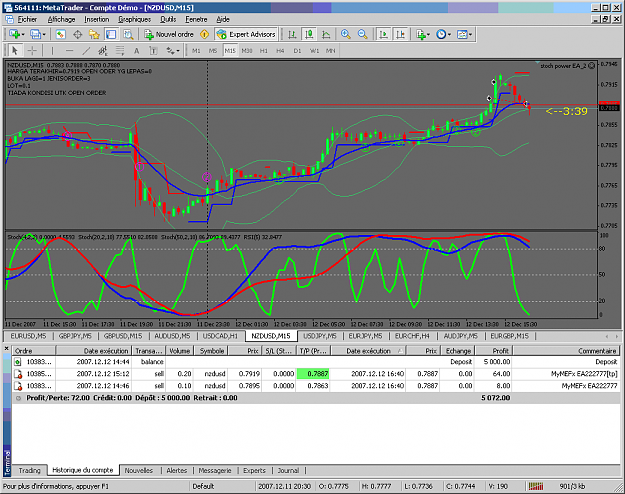Switch timeframe to M1
This screenshot has height=494, width=625.
[196, 51]
